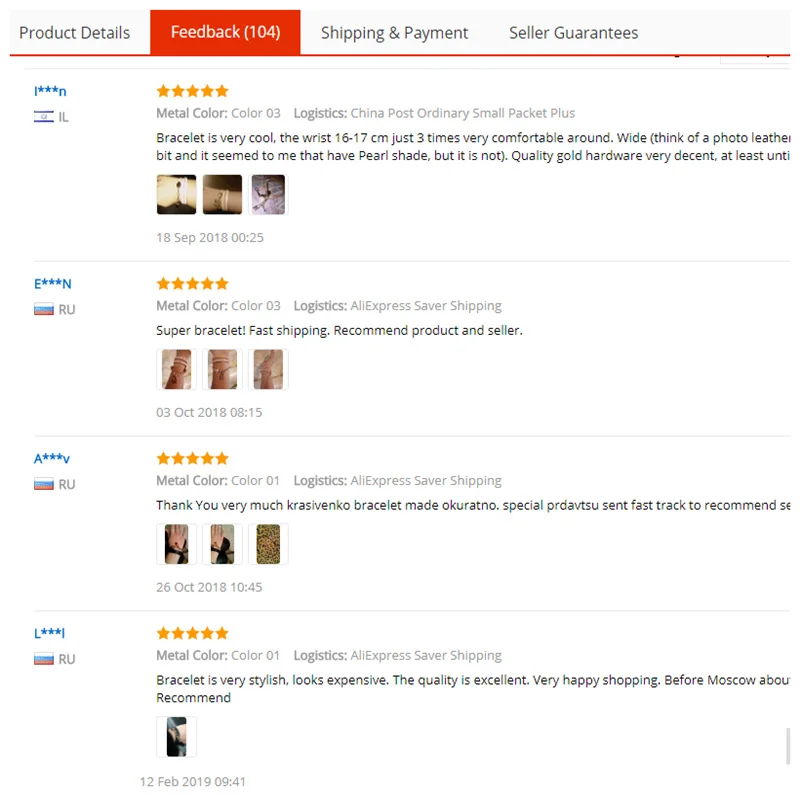Open third photo in E***N's review
The height and width of the screenshot is (800, 800).
(268, 369)
